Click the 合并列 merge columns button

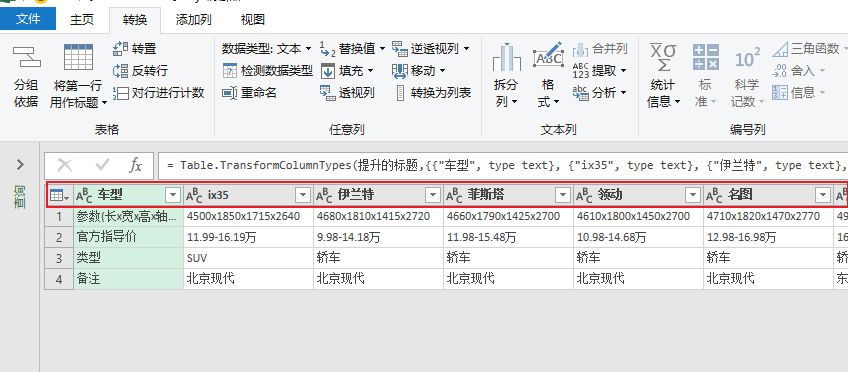[x=600, y=49]
